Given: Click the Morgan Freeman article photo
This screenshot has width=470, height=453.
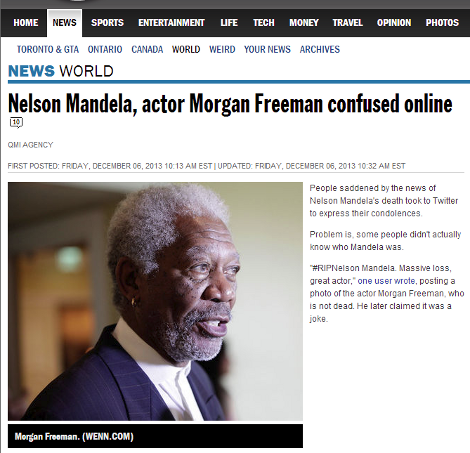Looking at the screenshot, I should coord(155,301).
